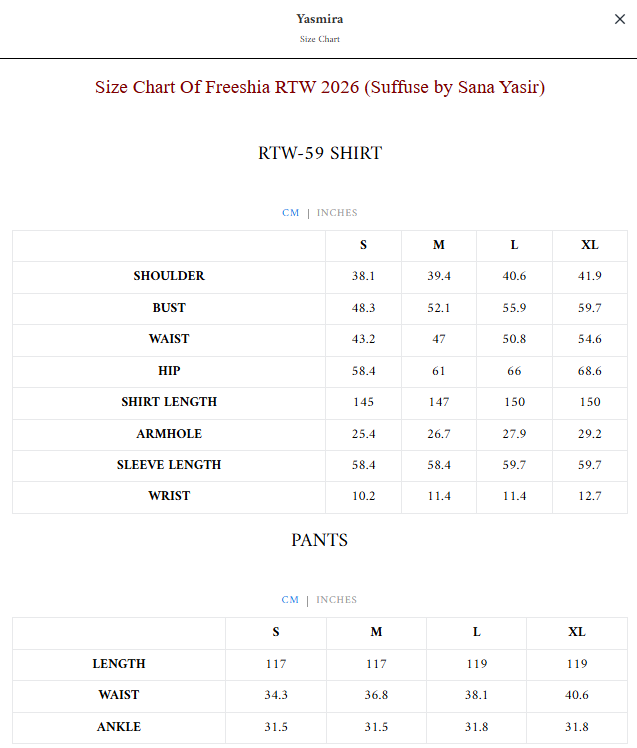Click pants WAIST value for size S
The height and width of the screenshot is (748, 637).
coord(276,695)
